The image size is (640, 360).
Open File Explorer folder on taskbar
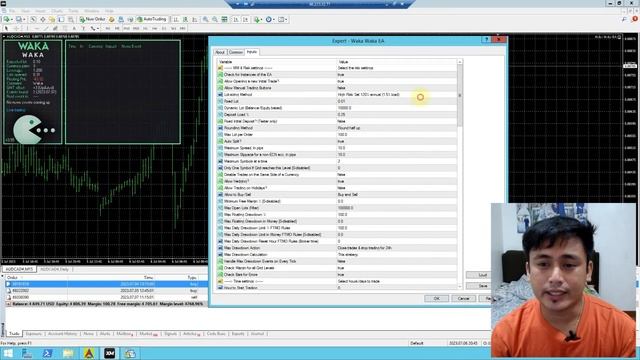[x=68, y=353]
